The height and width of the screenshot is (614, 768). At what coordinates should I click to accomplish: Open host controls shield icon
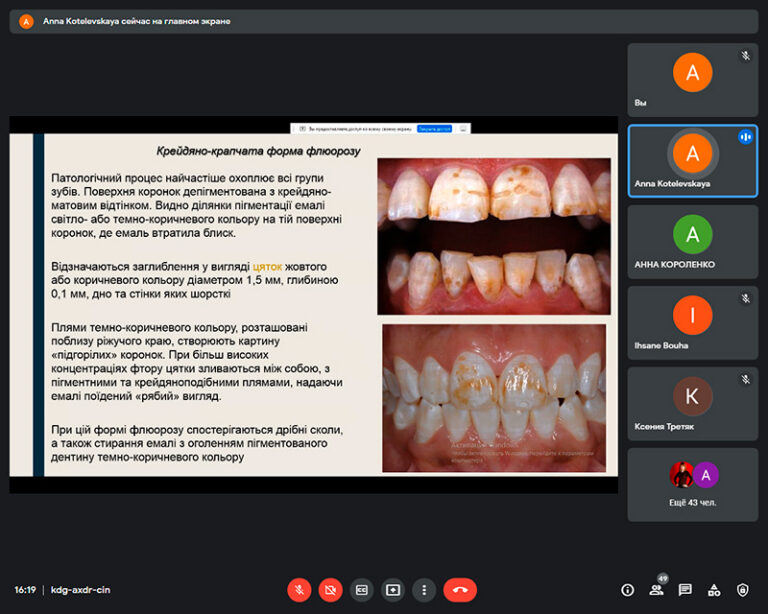pos(742,590)
